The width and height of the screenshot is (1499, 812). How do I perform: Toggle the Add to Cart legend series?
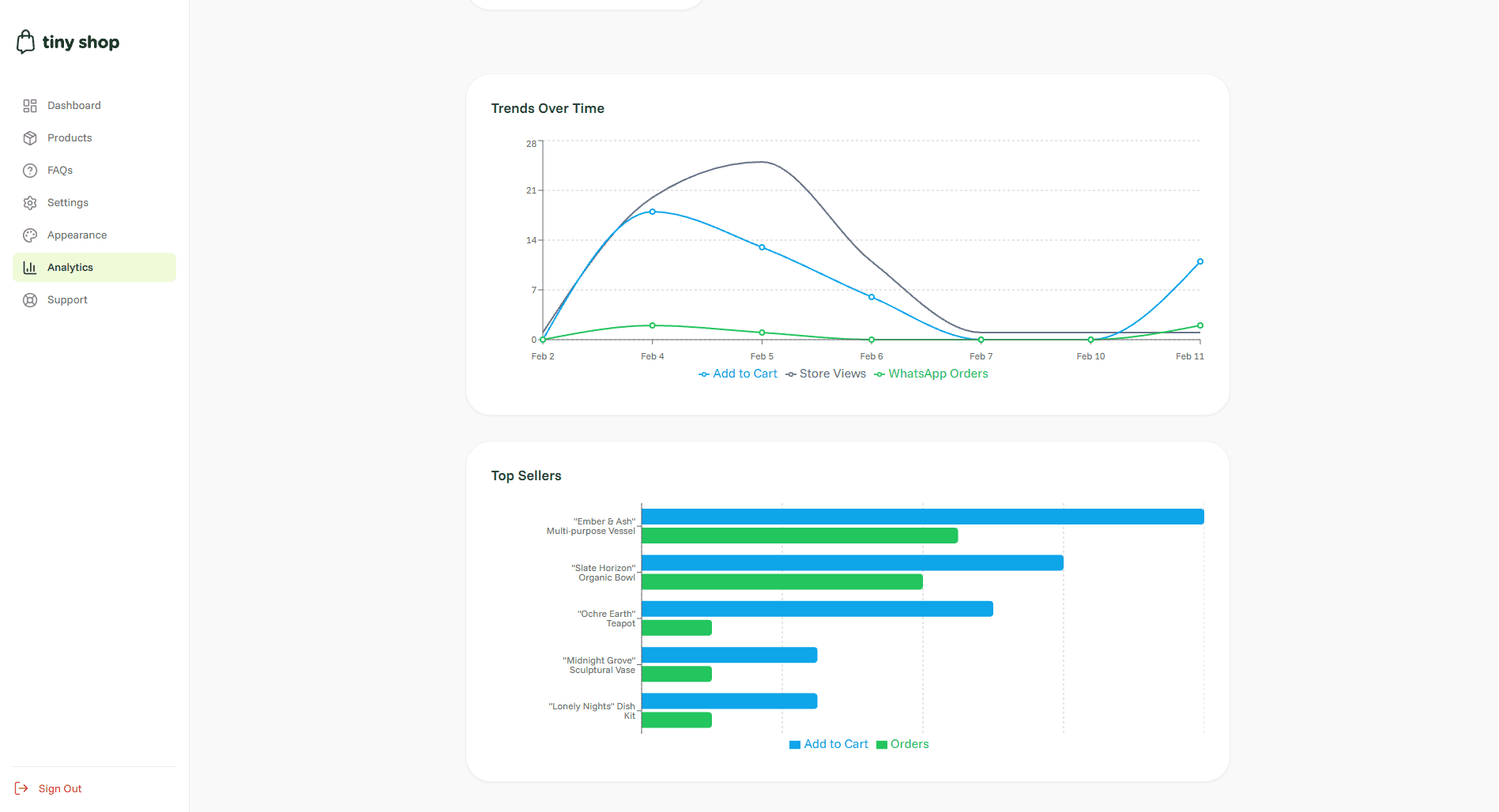pyautogui.click(x=737, y=373)
